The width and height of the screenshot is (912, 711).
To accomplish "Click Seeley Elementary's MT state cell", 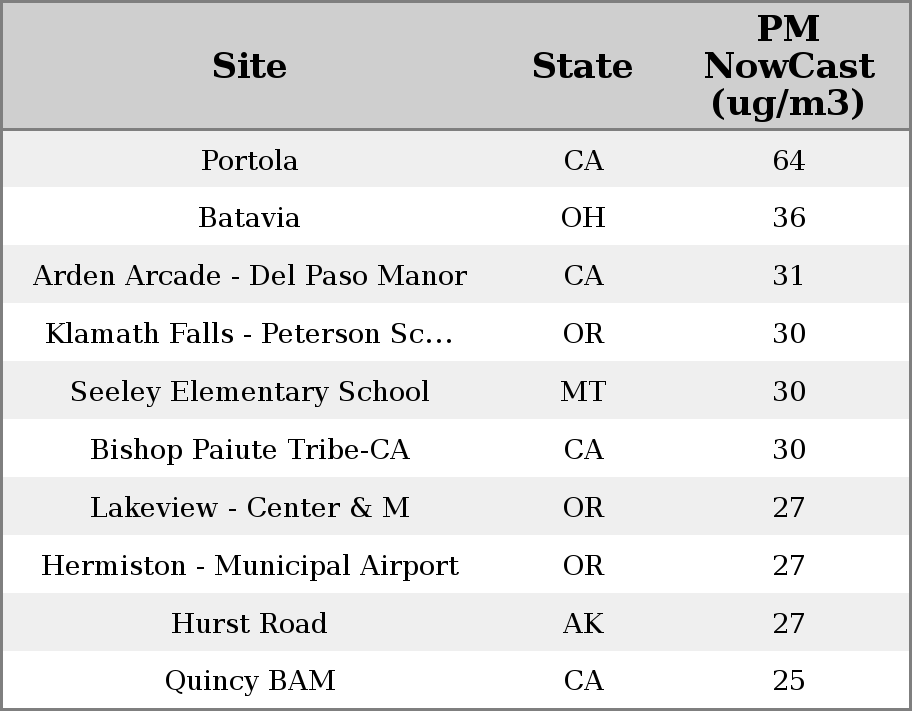I will click(x=583, y=392).
